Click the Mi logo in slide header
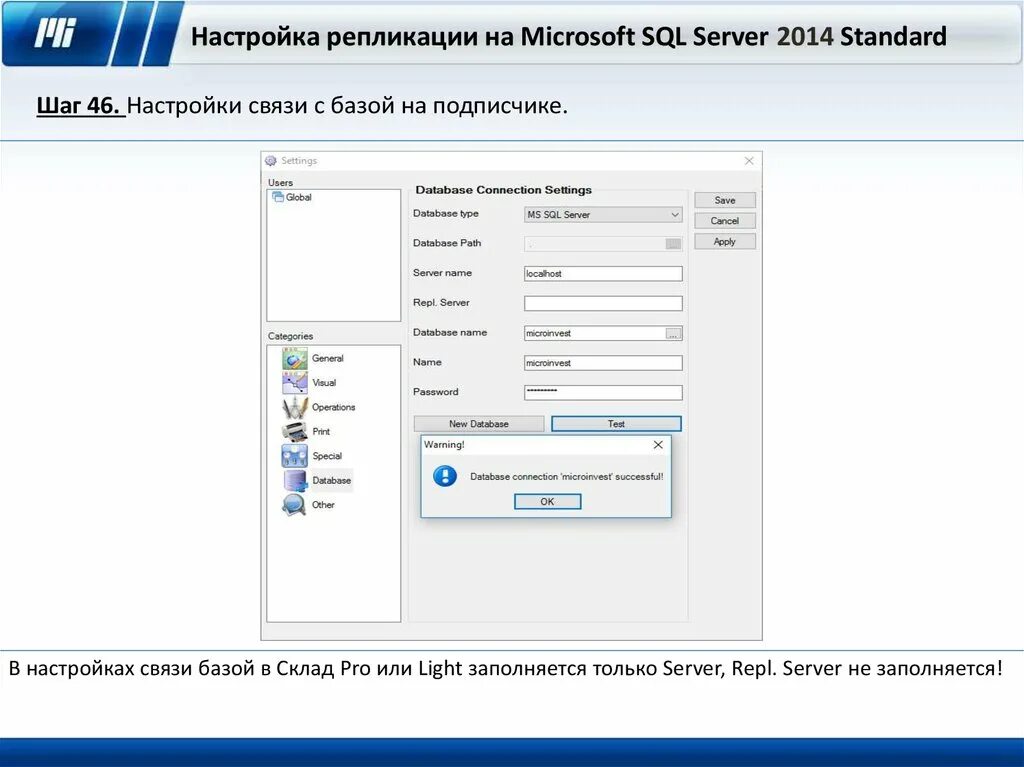The width and height of the screenshot is (1024, 767). click(x=56, y=33)
